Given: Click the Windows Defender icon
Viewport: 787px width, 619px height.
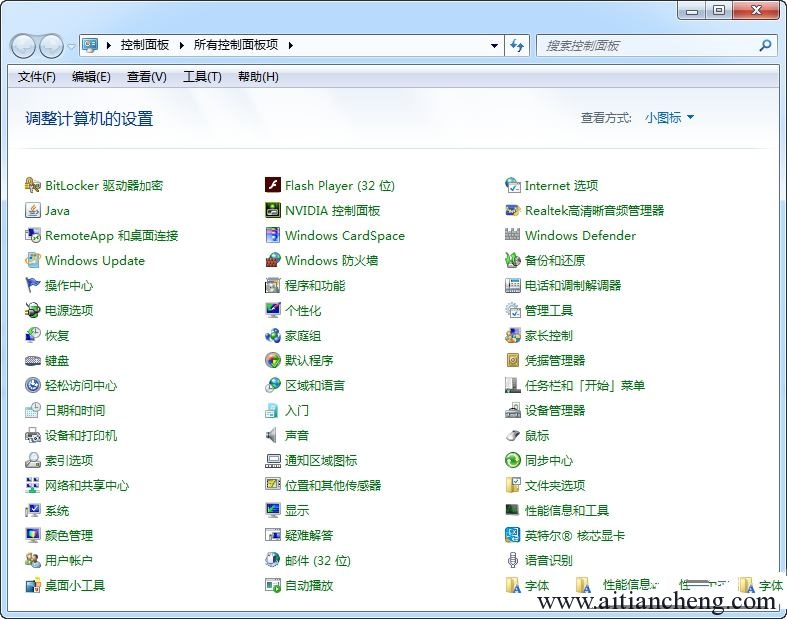Looking at the screenshot, I should pos(512,235).
